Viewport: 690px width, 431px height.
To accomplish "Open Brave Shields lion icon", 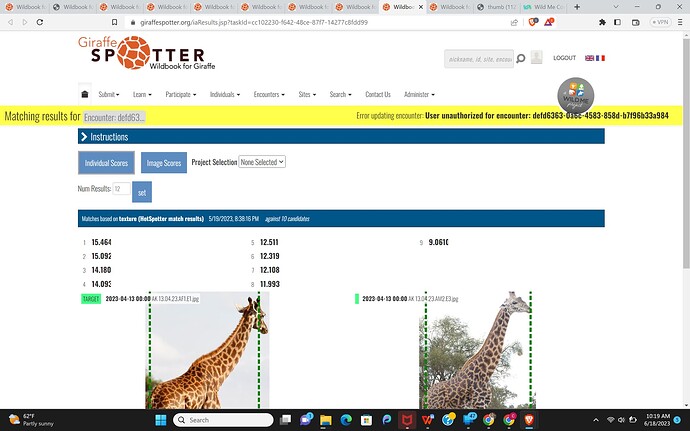I will [532, 22].
